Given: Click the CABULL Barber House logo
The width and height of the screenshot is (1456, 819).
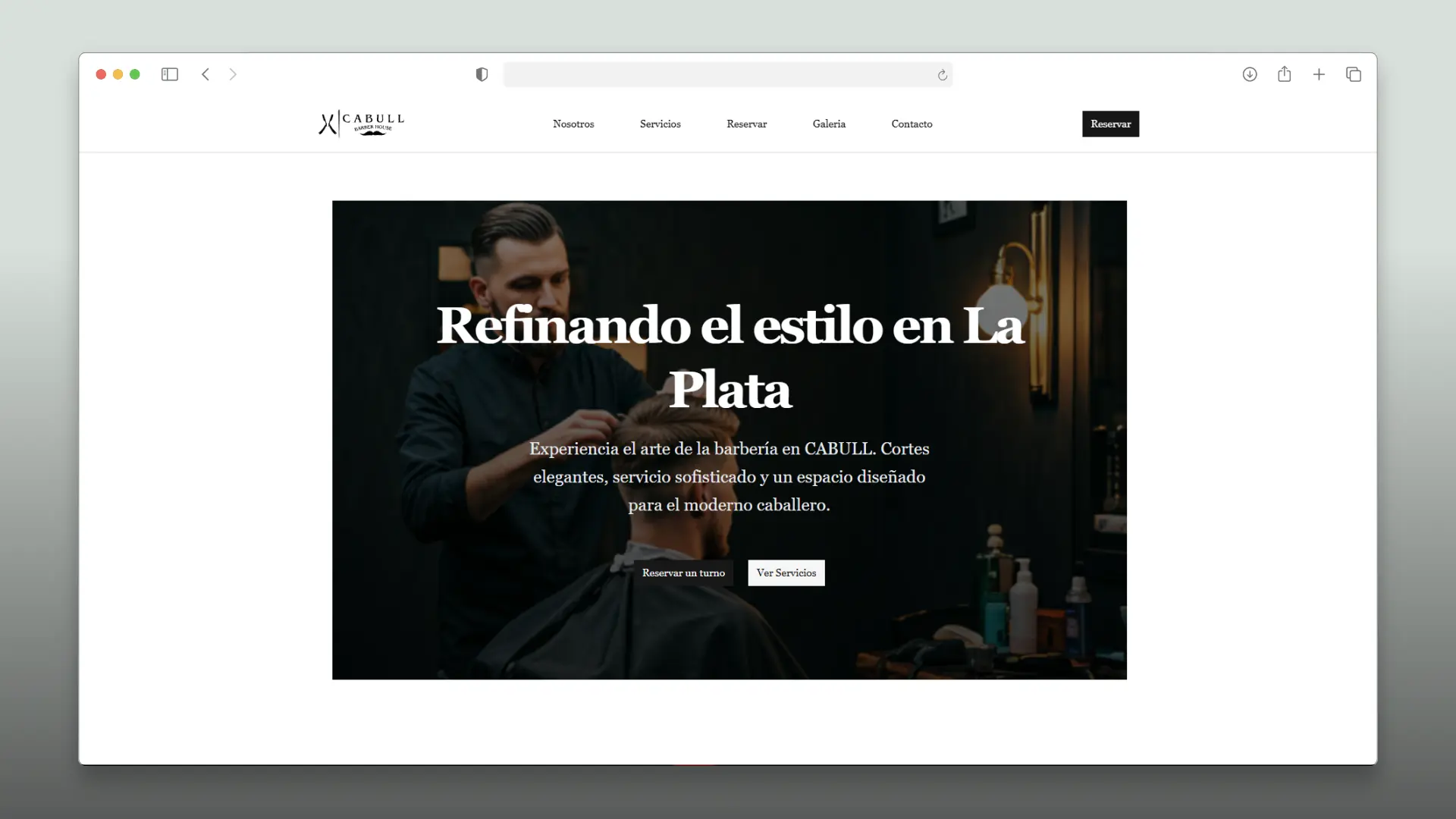Looking at the screenshot, I should tap(362, 124).
